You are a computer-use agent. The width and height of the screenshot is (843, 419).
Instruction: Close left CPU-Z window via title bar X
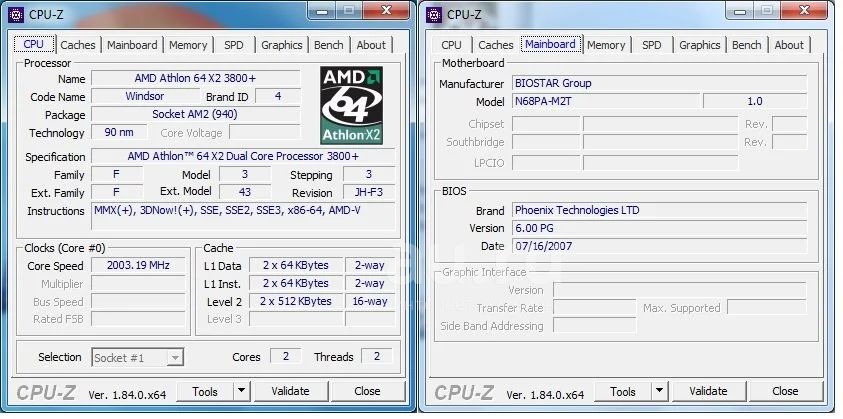click(386, 10)
